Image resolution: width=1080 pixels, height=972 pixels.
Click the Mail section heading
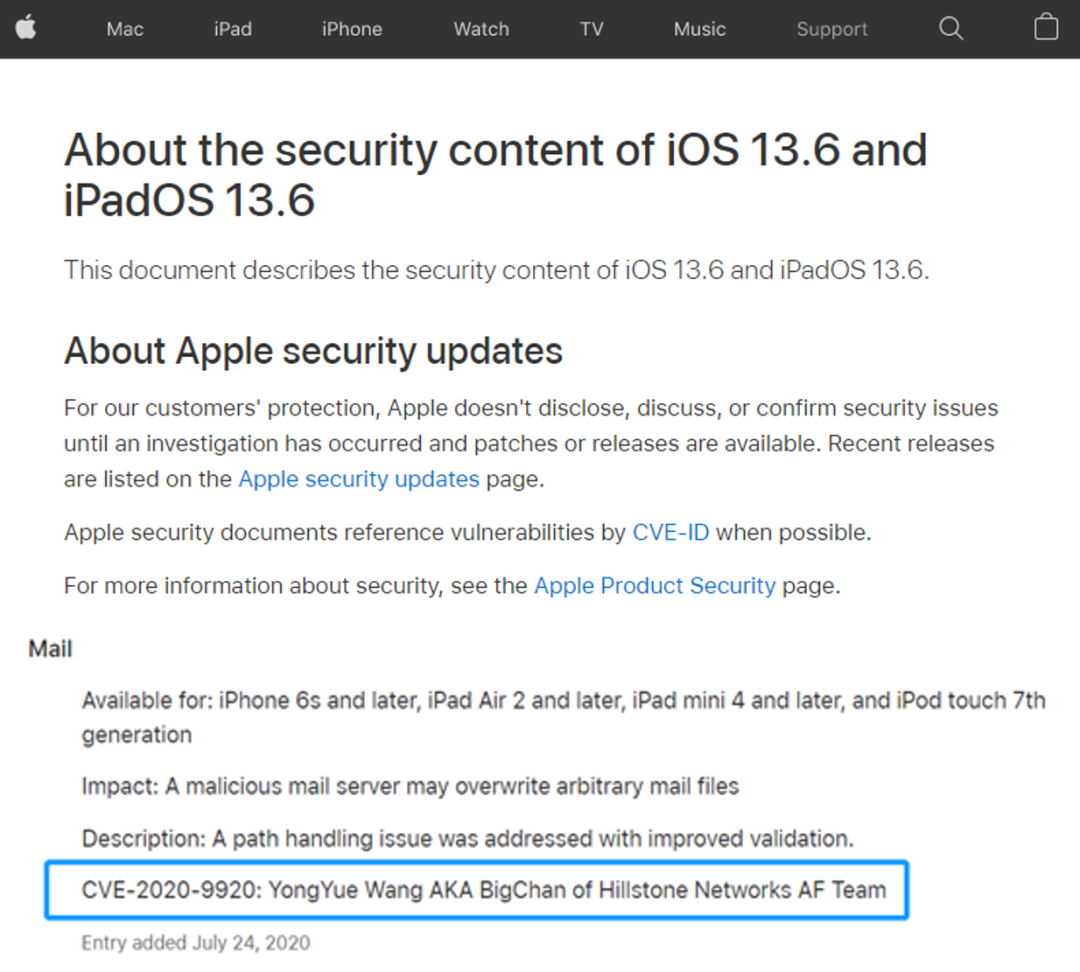pos(50,649)
